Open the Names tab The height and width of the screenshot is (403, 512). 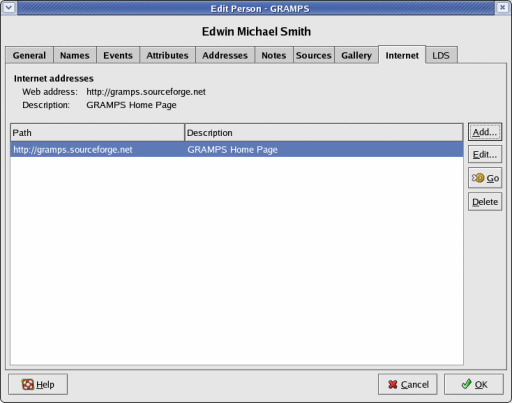click(x=75, y=55)
